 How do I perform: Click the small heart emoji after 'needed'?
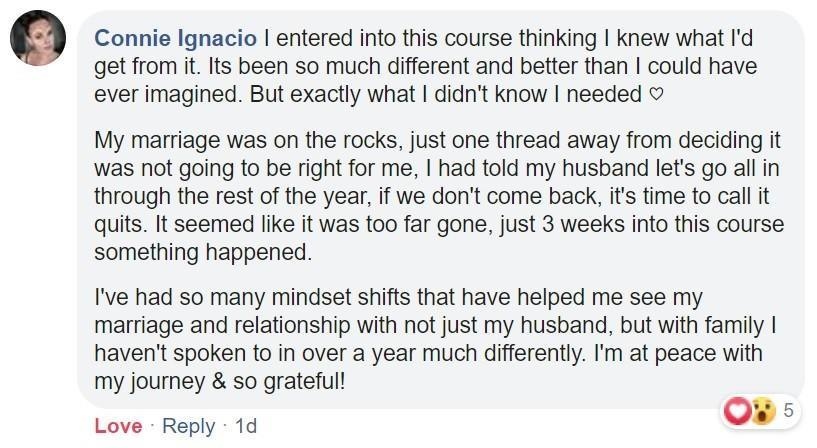click(x=656, y=96)
